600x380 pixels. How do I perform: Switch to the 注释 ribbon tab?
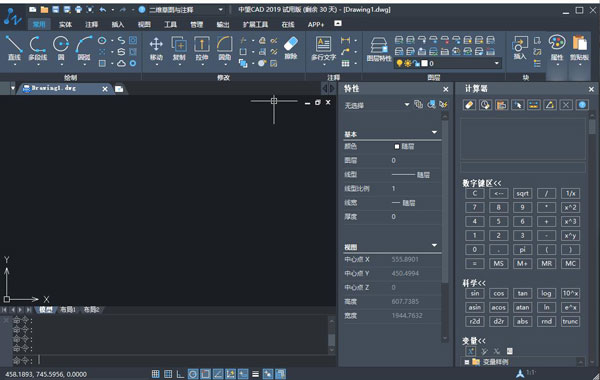coord(91,24)
